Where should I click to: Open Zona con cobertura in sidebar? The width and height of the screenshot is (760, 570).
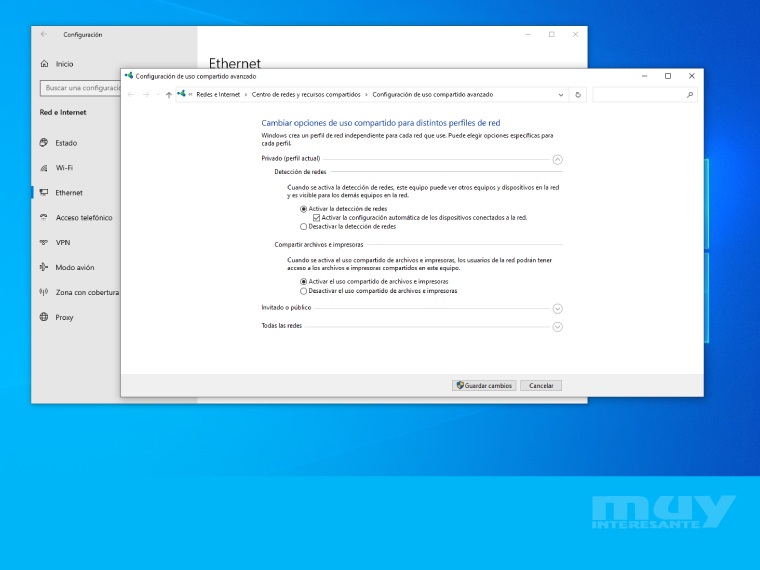(x=87, y=292)
